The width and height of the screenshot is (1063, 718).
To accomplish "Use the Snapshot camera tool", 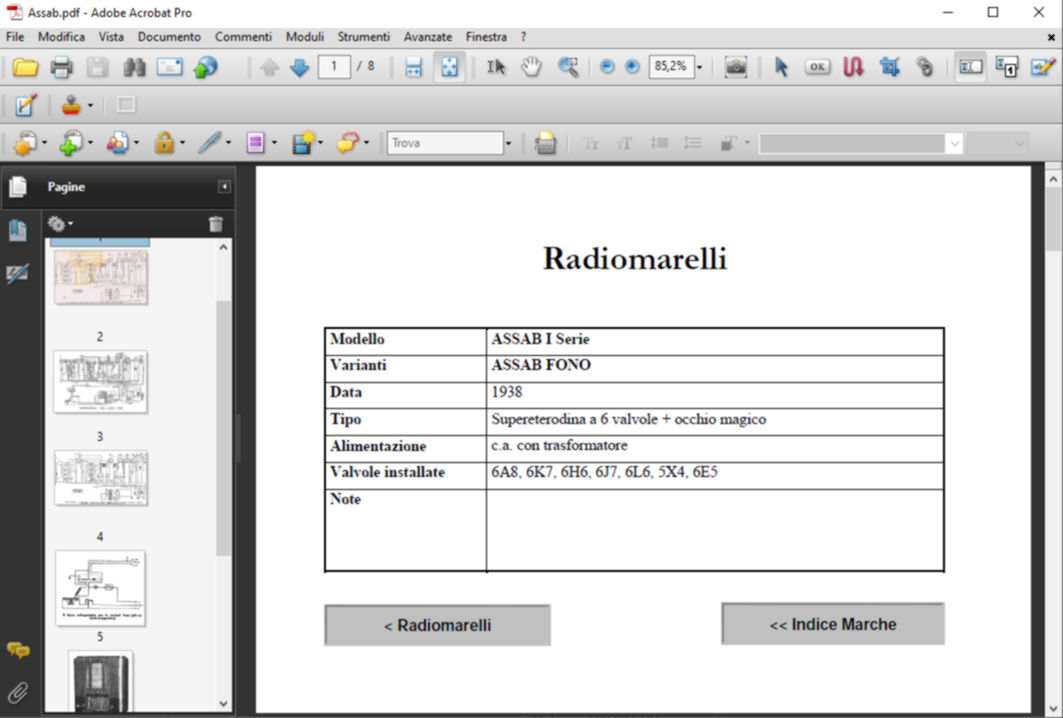I will [x=736, y=67].
